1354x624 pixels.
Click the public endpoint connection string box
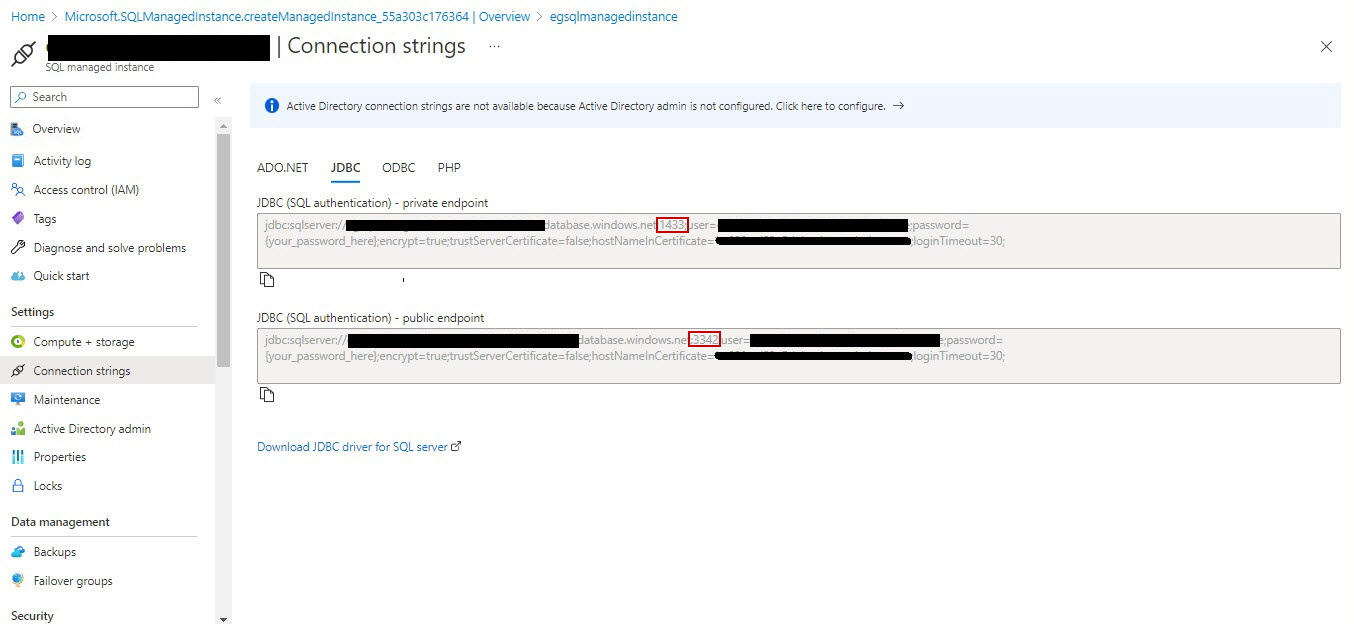799,356
